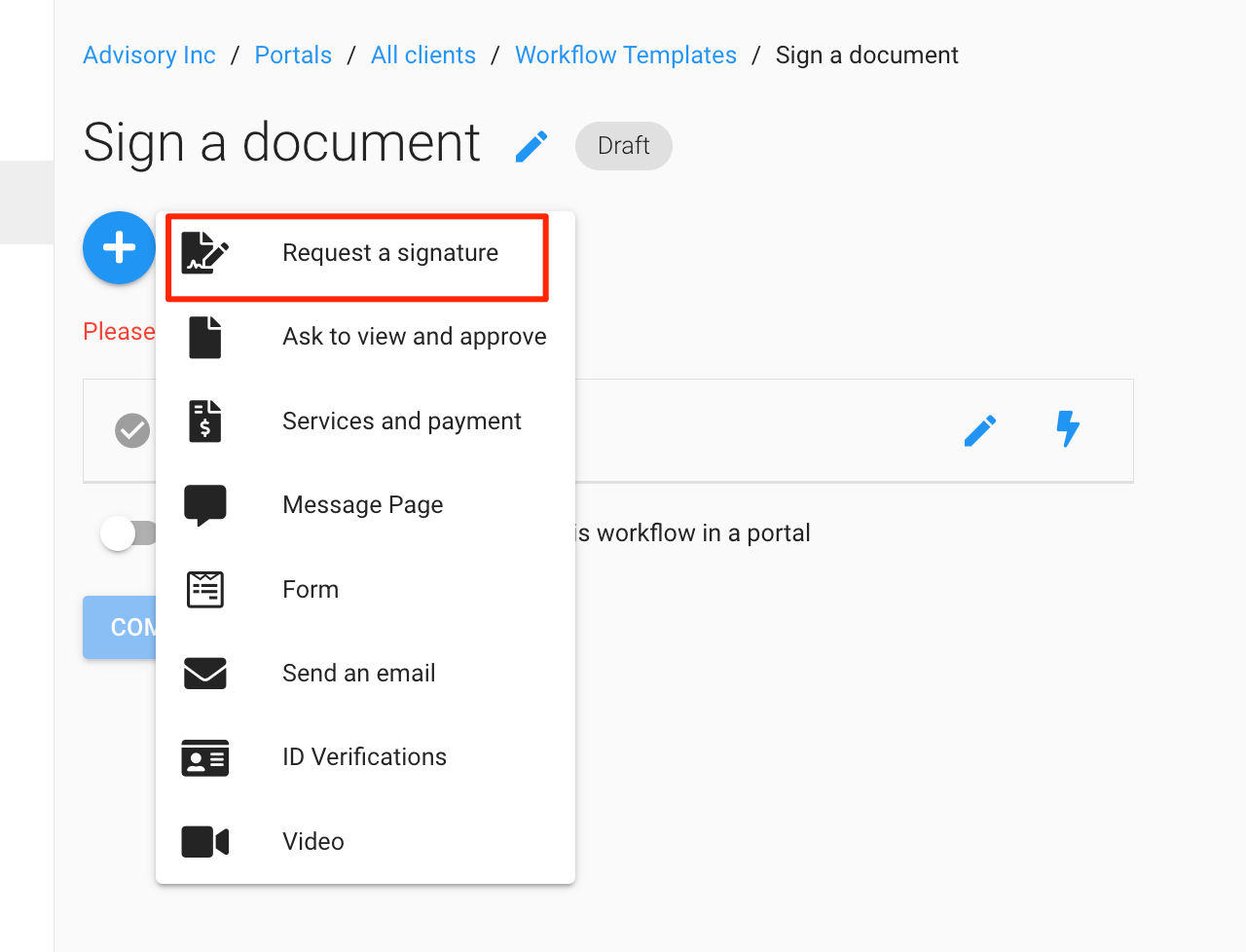Choose Services and payment option
This screenshot has width=1246, height=952.
[401, 421]
